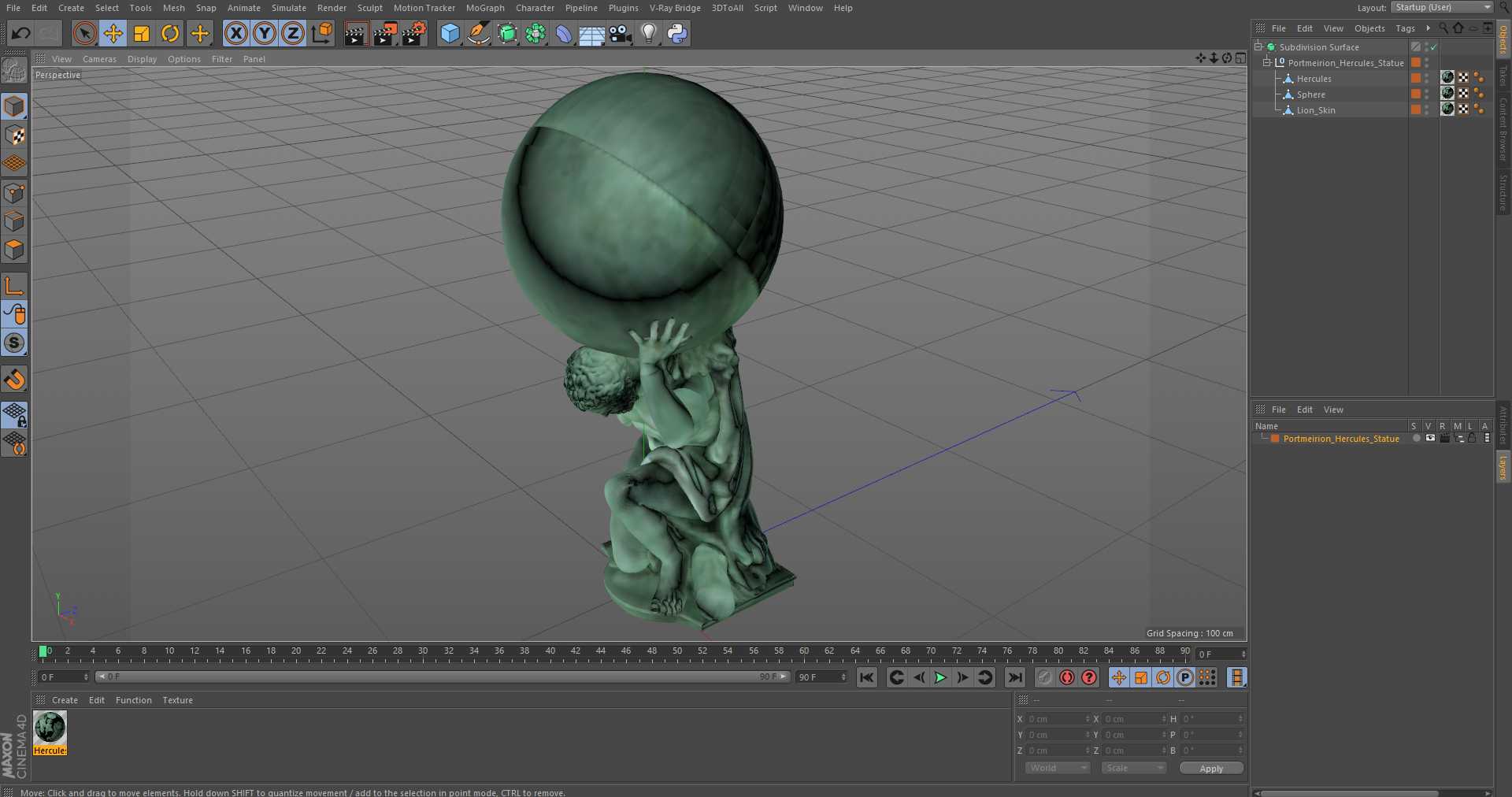Collapse Portmeirion_Hercules_Statue in Object Manager

point(1267,62)
